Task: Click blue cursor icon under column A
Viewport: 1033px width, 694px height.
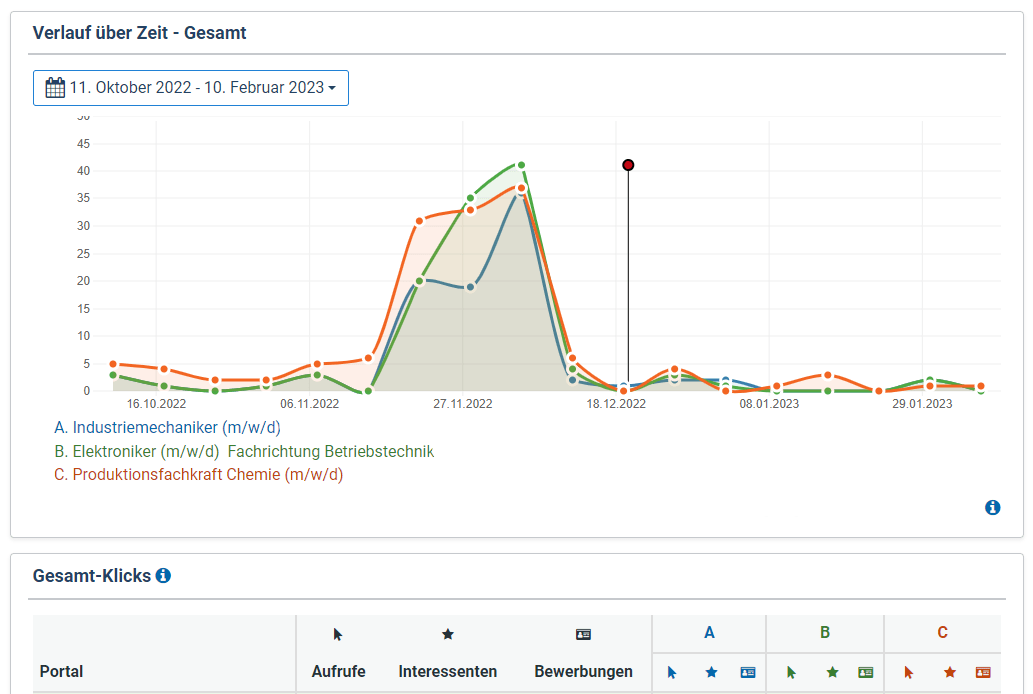Action: (672, 673)
